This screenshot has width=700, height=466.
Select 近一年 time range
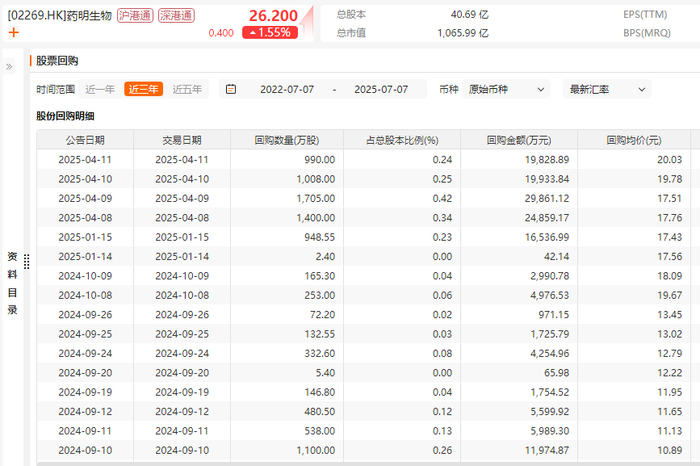100,89
